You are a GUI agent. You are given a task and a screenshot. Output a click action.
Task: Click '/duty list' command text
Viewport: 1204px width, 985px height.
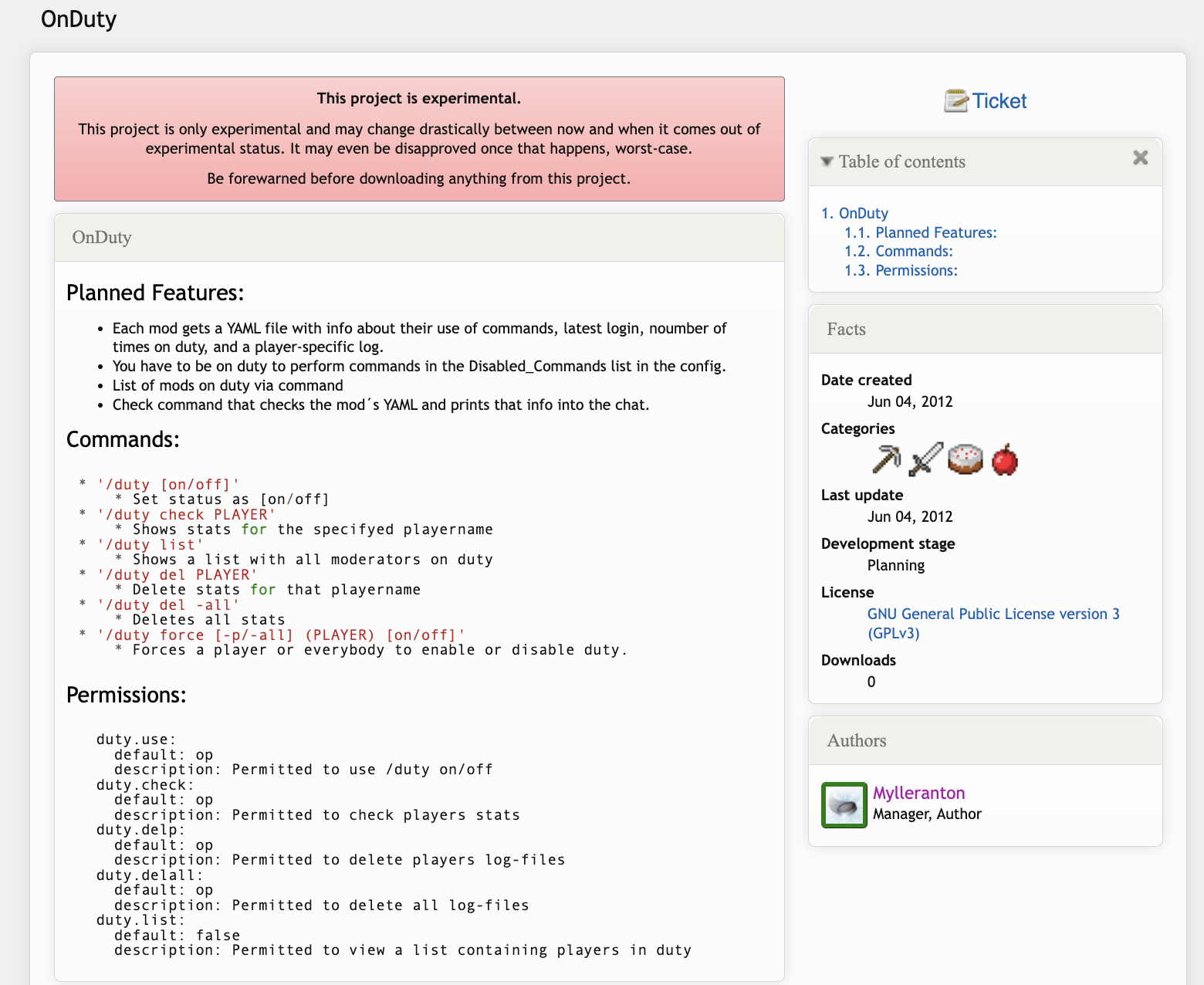coord(150,545)
